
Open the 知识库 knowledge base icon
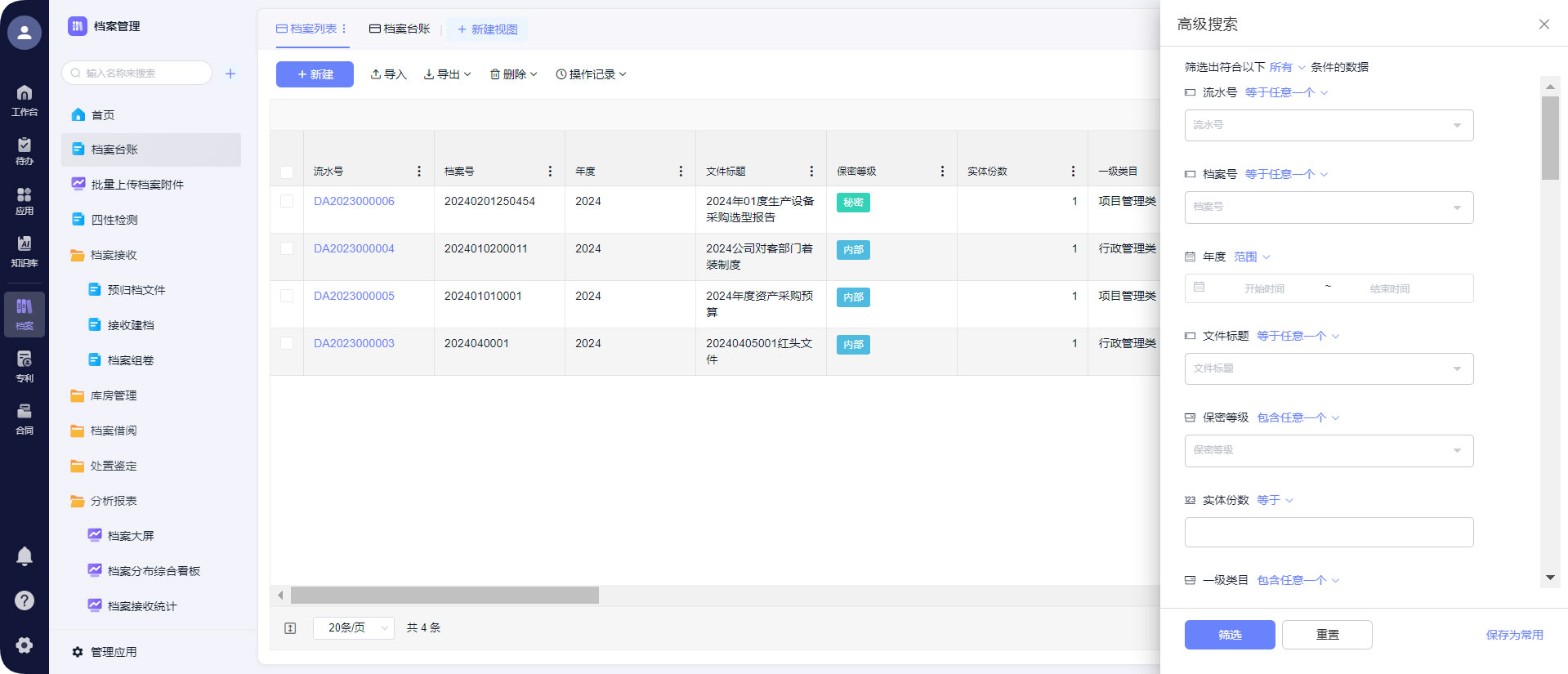point(25,250)
